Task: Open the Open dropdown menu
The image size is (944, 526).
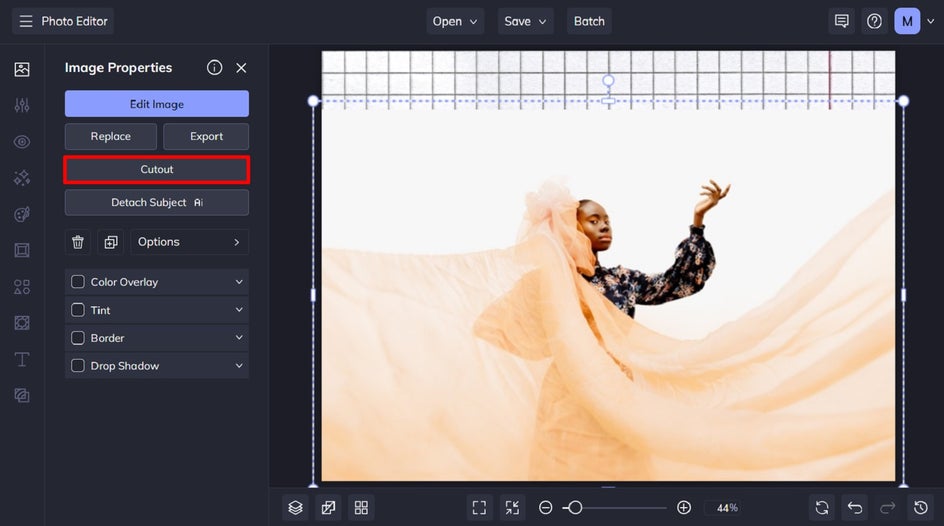Action: 455,21
